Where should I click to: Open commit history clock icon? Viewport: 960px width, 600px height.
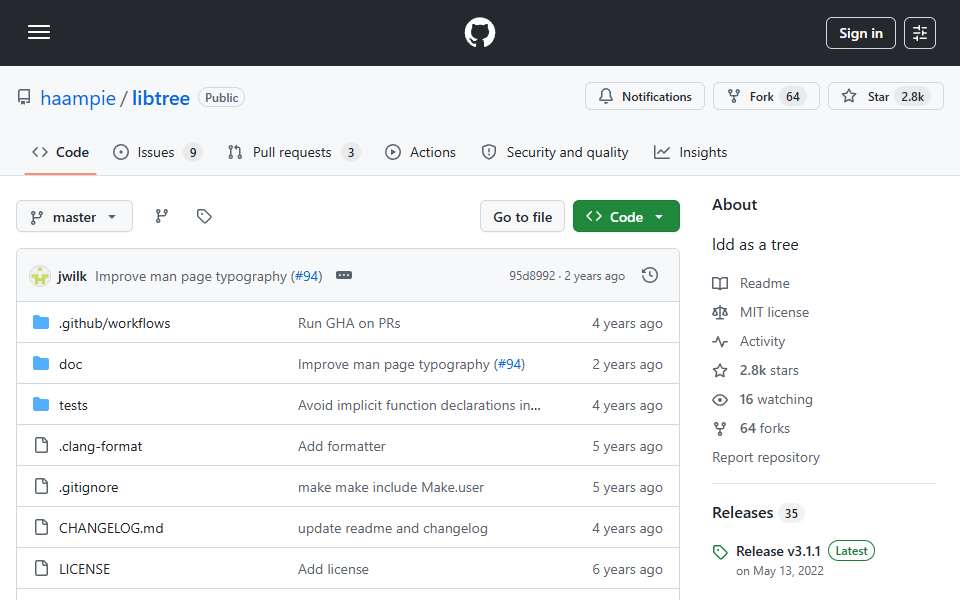650,276
